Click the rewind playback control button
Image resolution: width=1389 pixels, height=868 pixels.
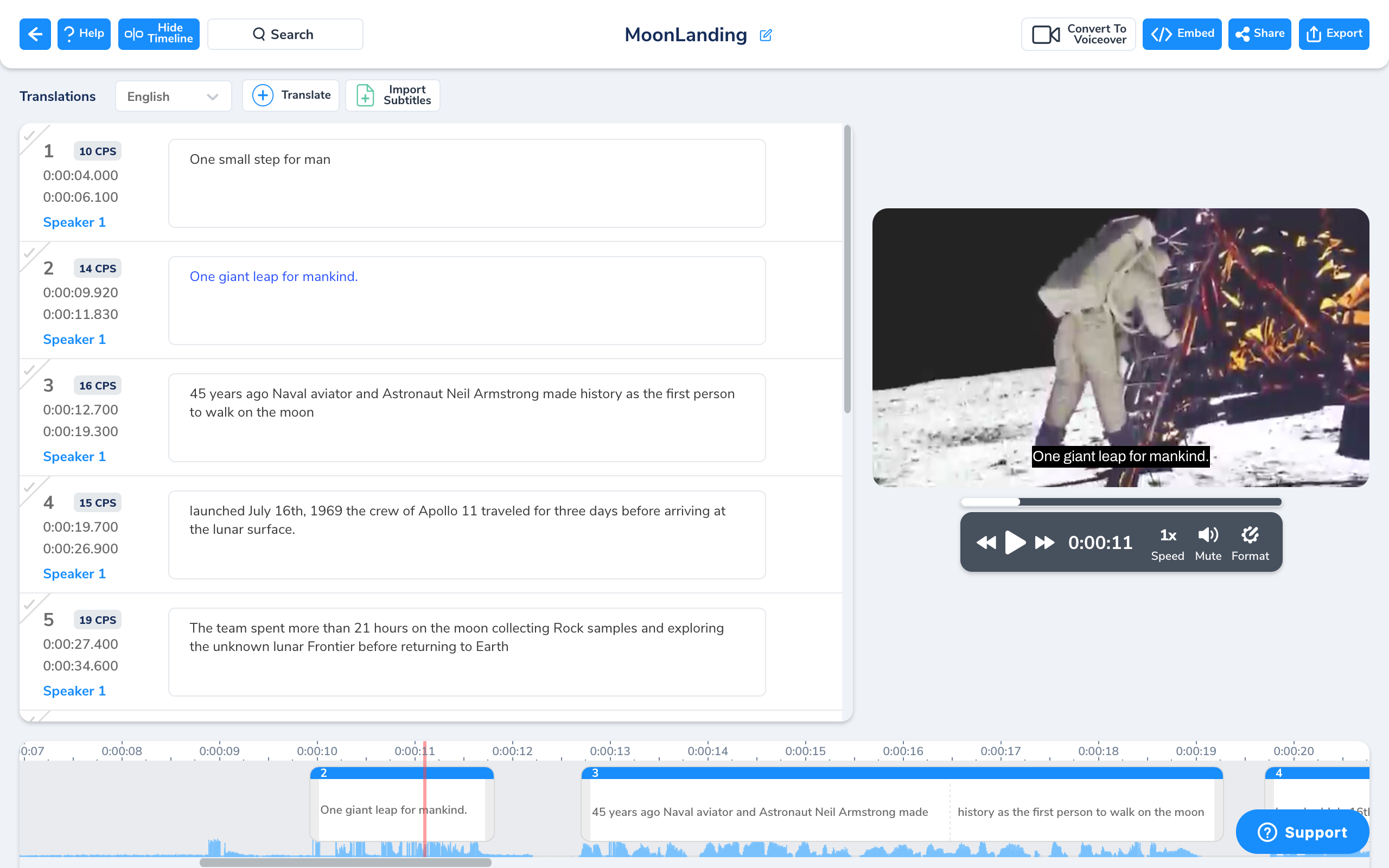(987, 541)
